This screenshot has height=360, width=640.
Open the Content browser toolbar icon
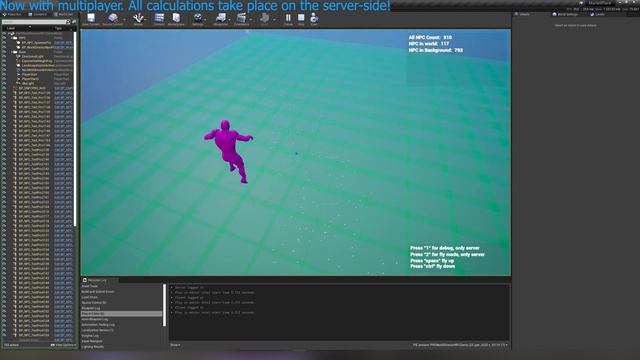click(159, 18)
